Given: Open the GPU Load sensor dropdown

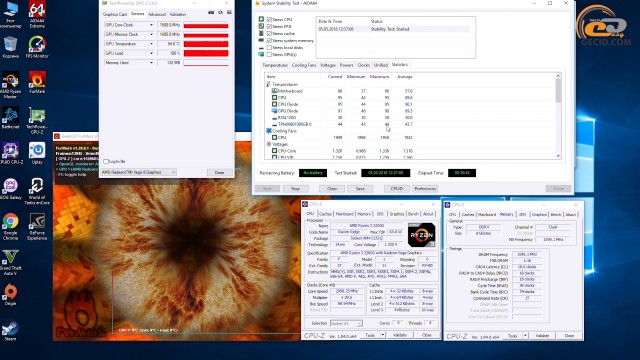Looking at the screenshot, I should tap(151, 53).
